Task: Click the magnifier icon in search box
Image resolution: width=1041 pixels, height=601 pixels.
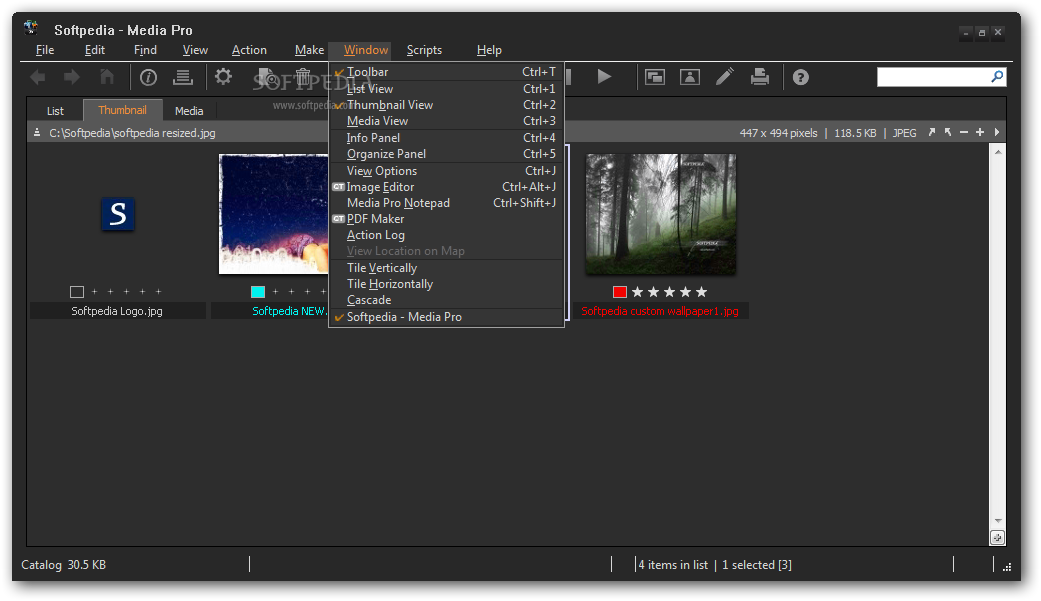Action: click(997, 77)
